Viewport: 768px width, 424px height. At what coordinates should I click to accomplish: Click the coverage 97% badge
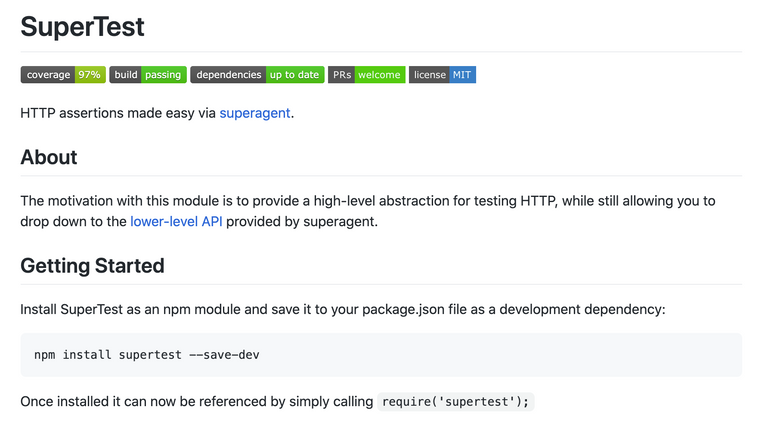click(x=63, y=75)
